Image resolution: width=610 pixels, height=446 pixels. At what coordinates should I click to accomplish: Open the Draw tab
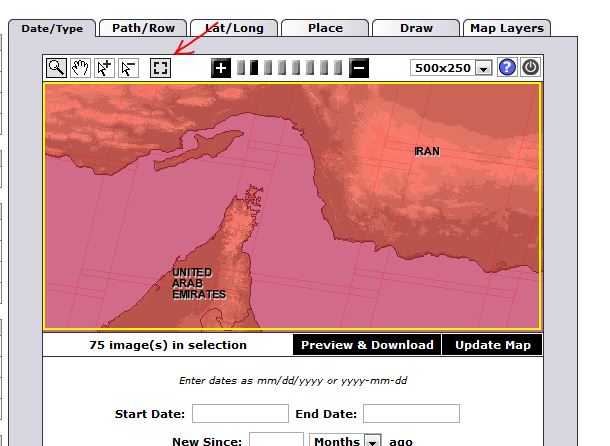coord(416,28)
